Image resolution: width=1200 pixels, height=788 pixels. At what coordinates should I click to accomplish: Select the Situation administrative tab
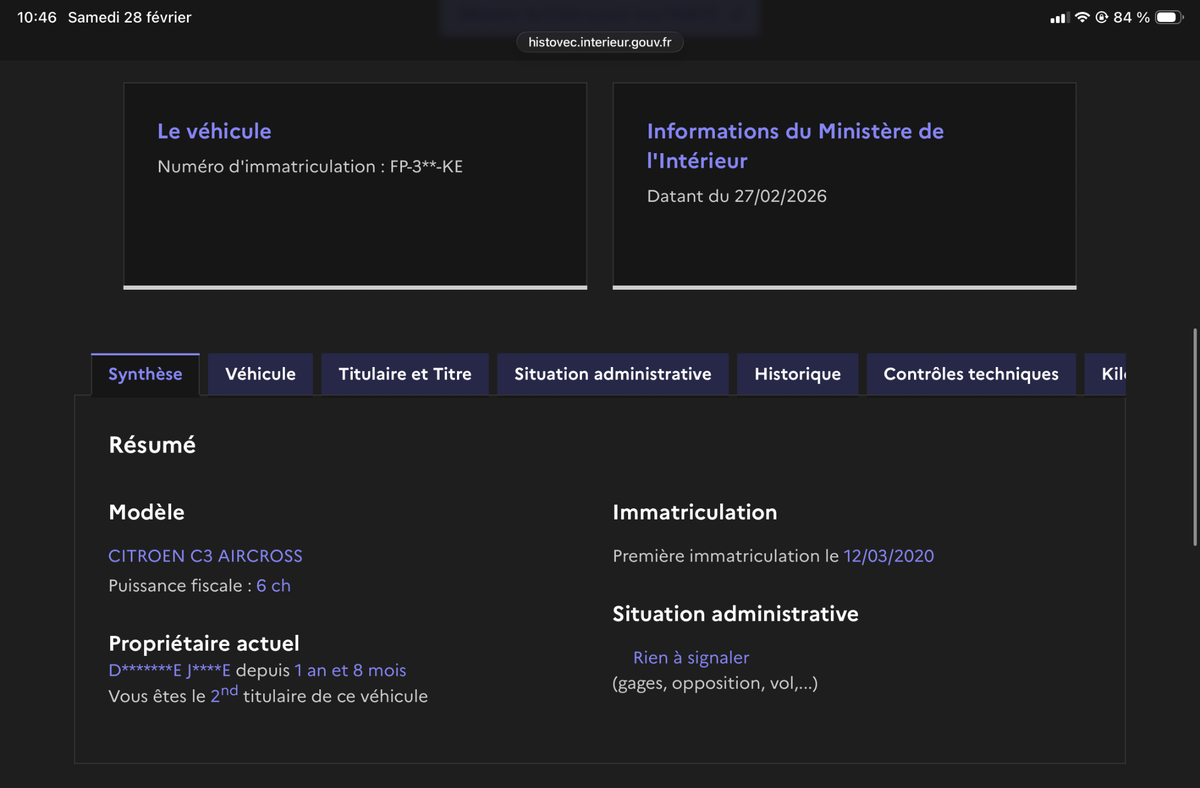(x=612, y=373)
